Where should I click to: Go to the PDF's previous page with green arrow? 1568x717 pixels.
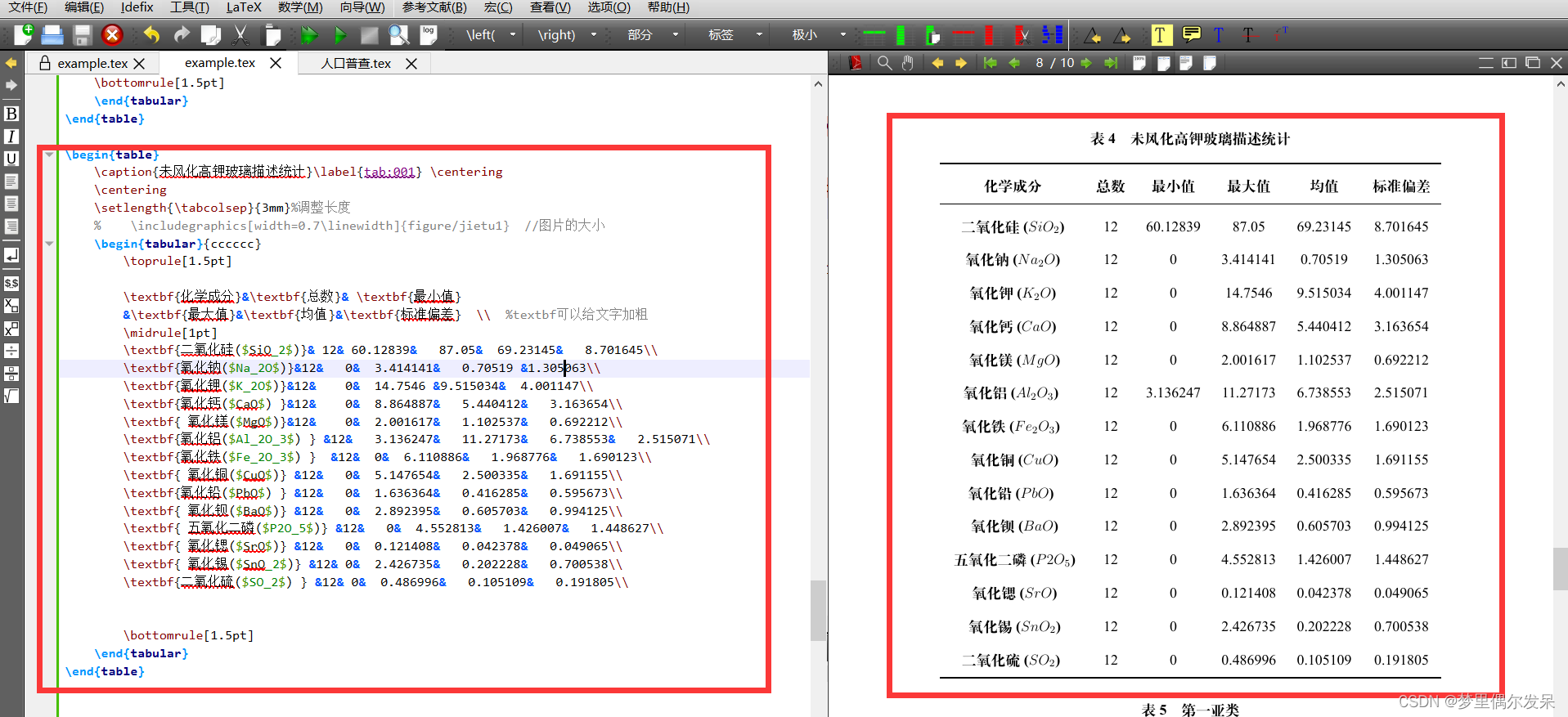(1014, 63)
